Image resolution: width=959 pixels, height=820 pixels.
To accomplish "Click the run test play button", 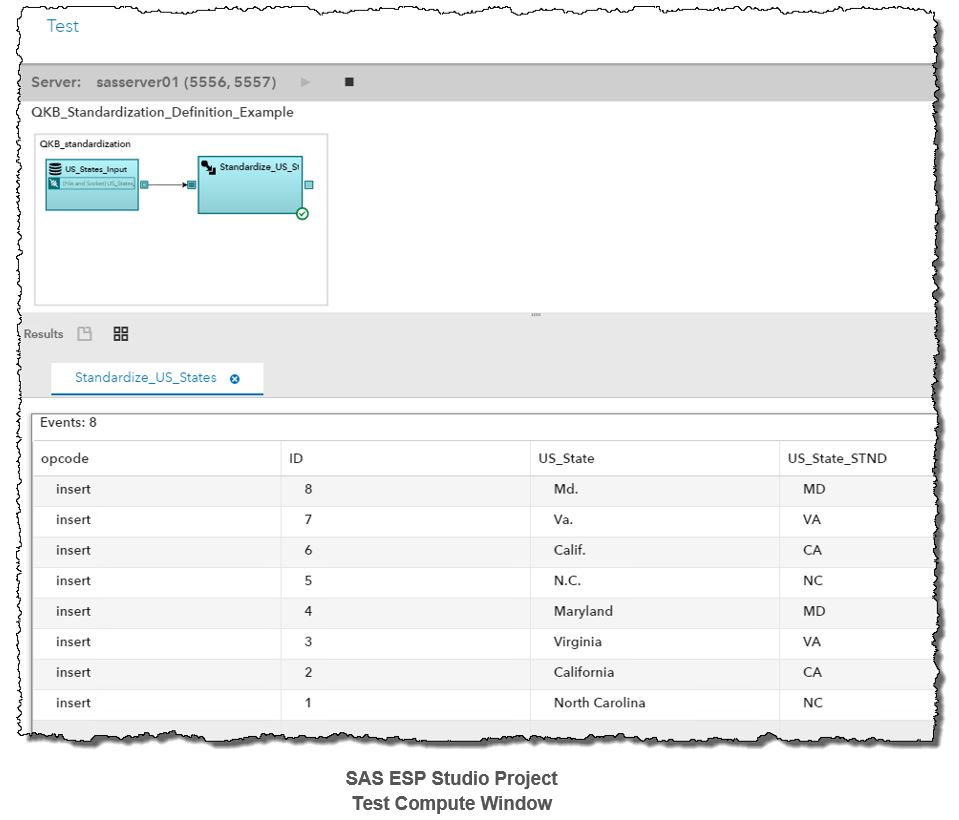I will [x=306, y=82].
